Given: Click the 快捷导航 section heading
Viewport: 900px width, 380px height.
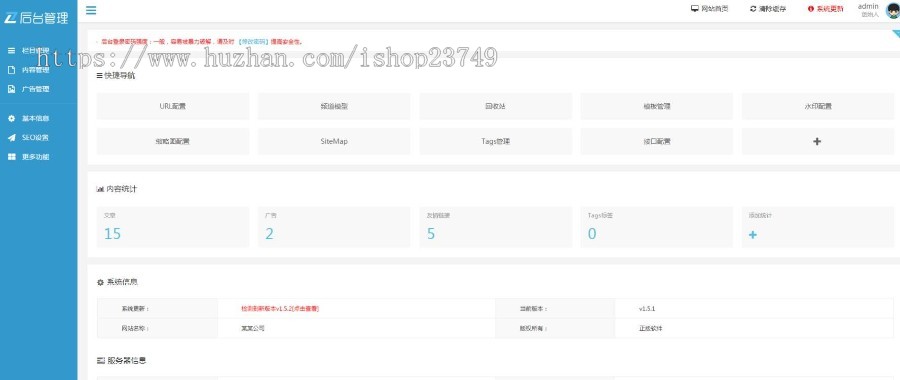Looking at the screenshot, I should pyautogui.click(x=117, y=75).
